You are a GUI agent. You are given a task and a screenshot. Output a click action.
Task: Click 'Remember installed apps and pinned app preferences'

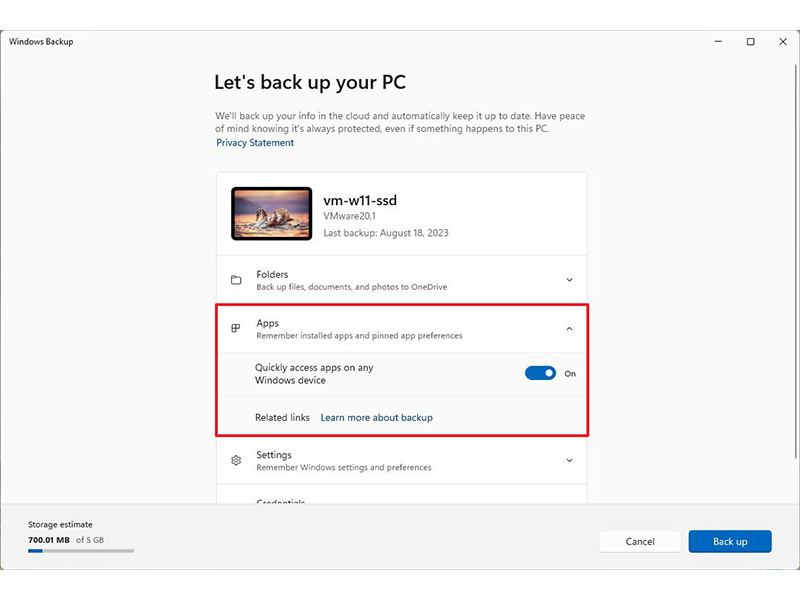pos(359,336)
